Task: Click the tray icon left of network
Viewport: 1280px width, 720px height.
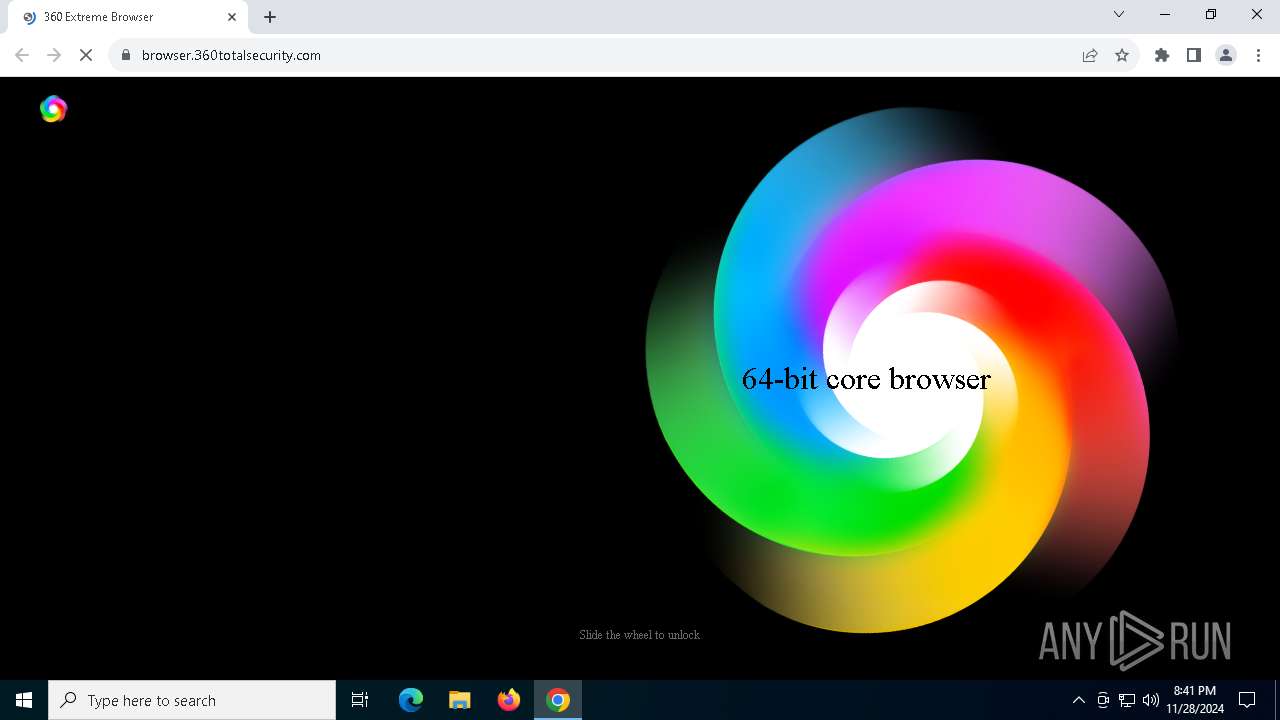Action: [x=1103, y=700]
